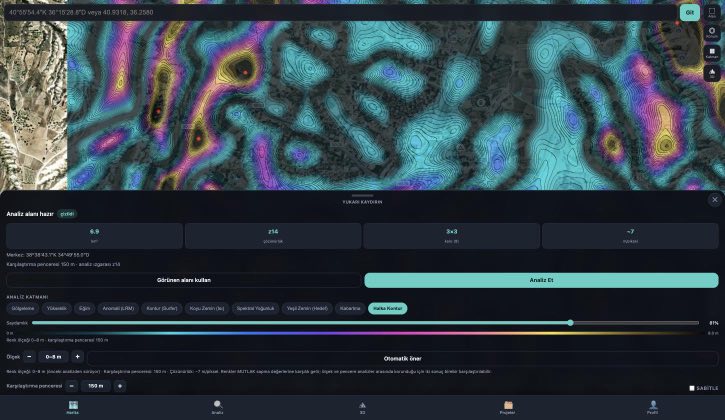Viewport: 725px width, 420px height.
Task: Click the 3×3 tile stat card
Action: [452, 236]
